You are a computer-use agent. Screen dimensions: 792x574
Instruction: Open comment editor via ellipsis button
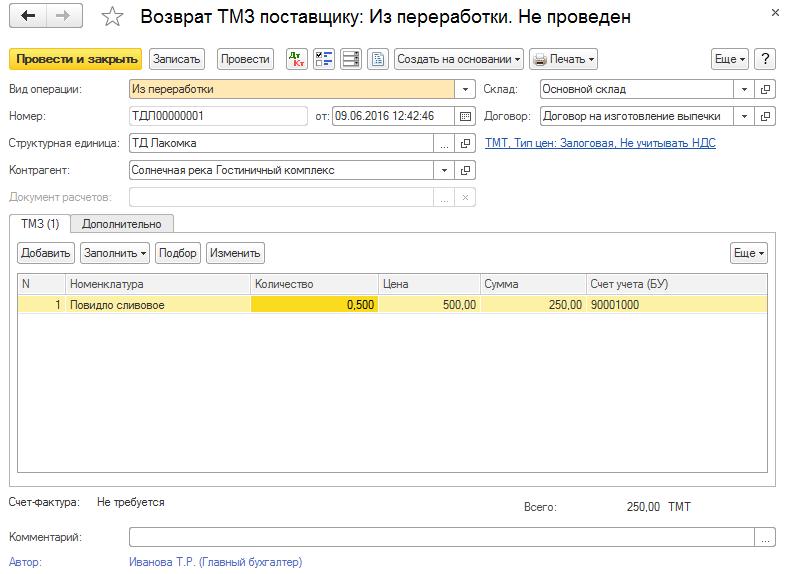click(765, 538)
